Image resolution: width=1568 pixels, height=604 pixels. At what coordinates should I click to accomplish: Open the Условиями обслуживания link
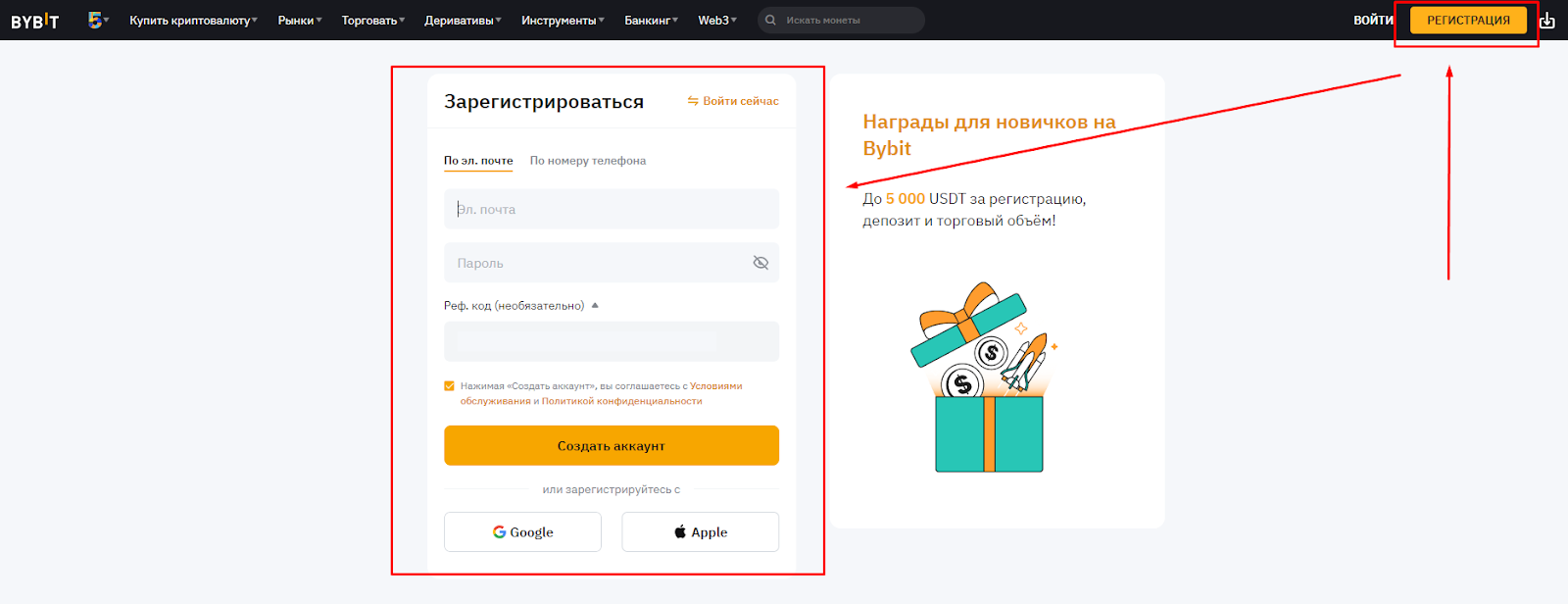click(x=601, y=393)
